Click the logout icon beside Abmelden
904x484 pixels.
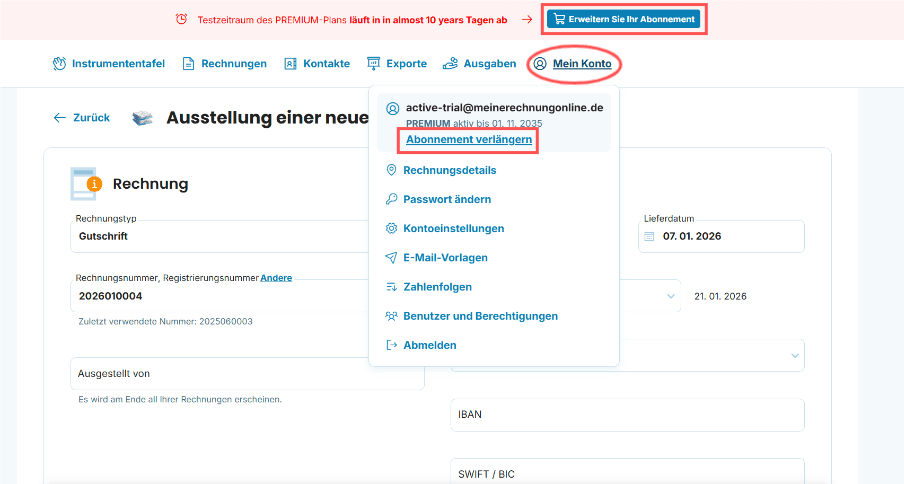tap(391, 345)
